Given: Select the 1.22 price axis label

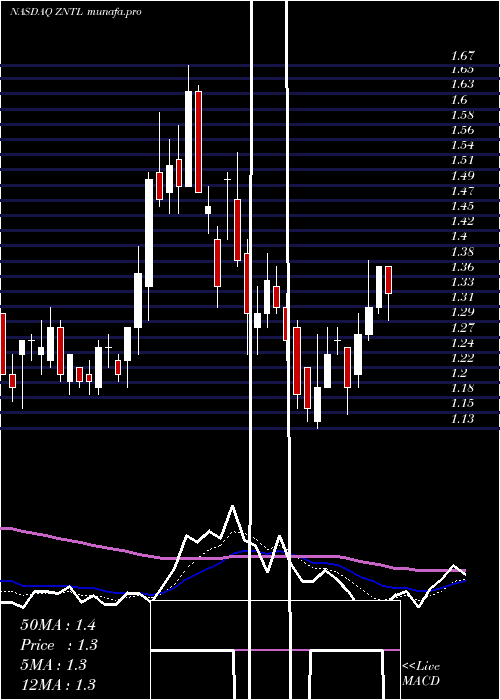Looking at the screenshot, I should click(462, 358).
